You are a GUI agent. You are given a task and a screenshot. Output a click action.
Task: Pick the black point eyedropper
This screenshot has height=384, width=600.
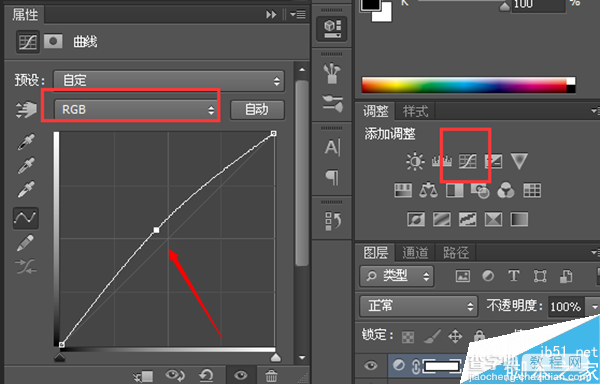(26, 142)
